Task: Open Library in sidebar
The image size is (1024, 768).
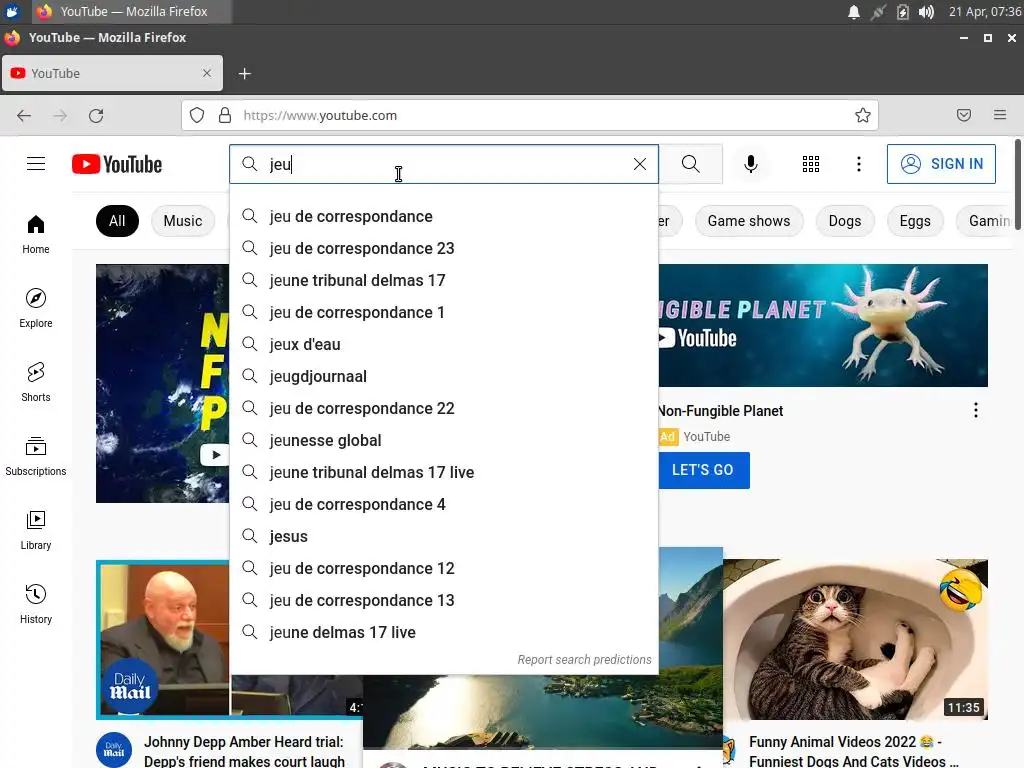Action: (x=36, y=530)
